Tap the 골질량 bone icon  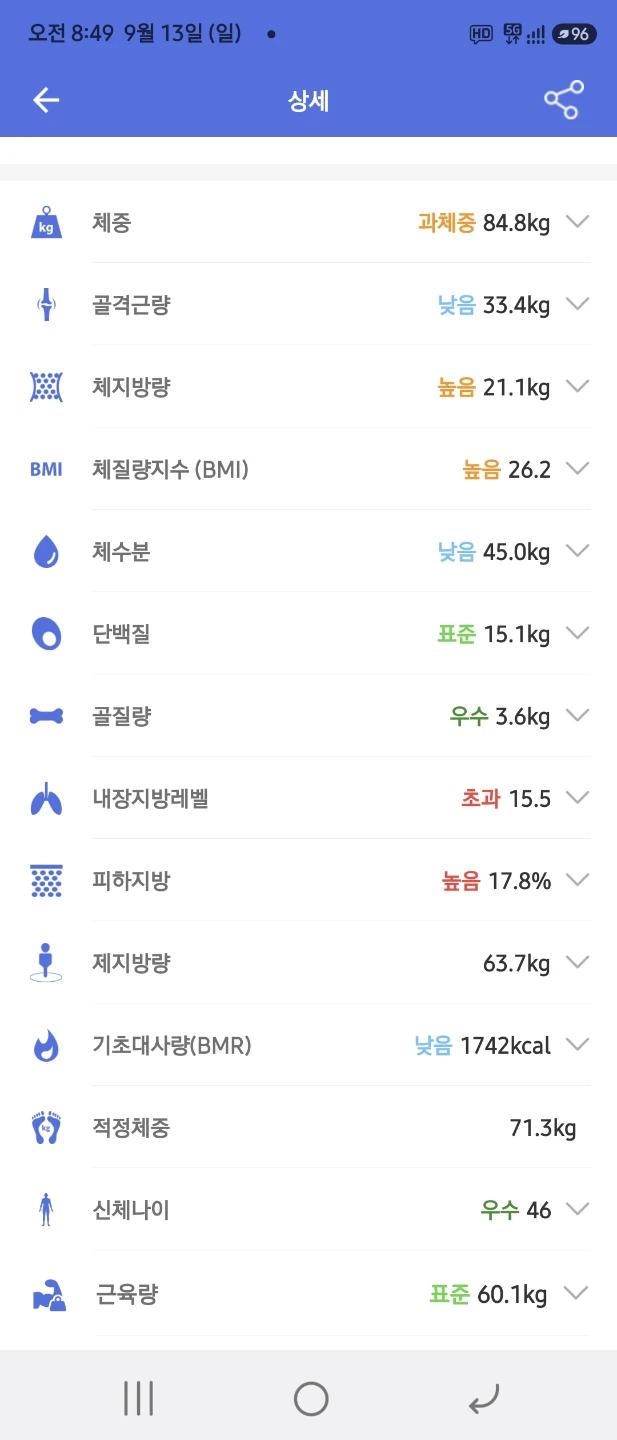pyautogui.click(x=46, y=716)
